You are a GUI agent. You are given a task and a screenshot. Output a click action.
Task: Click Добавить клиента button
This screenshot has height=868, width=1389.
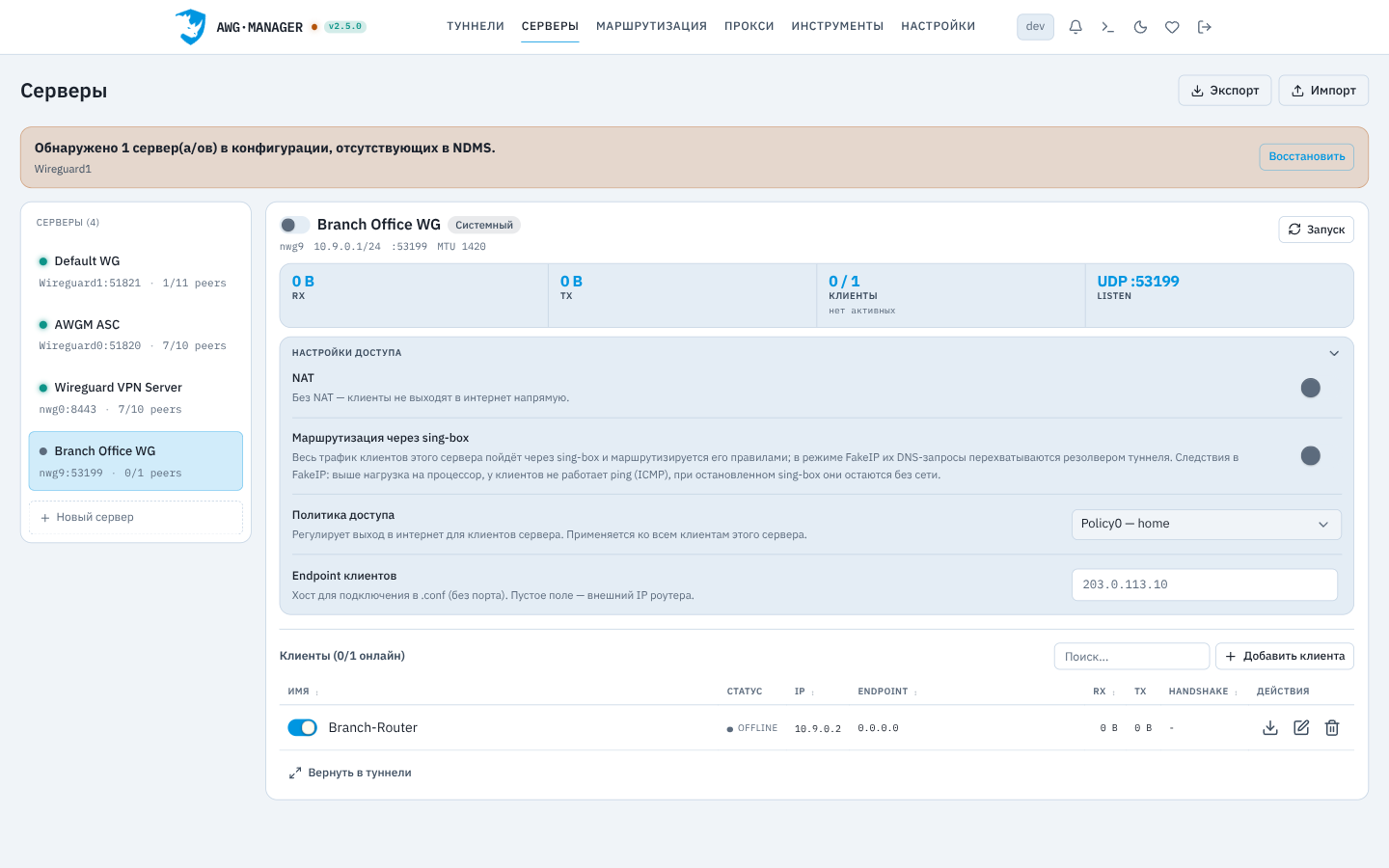click(x=1285, y=656)
